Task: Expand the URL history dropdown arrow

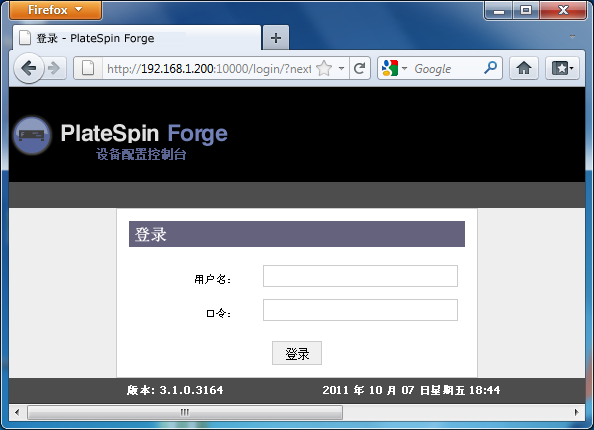Action: tap(341, 69)
